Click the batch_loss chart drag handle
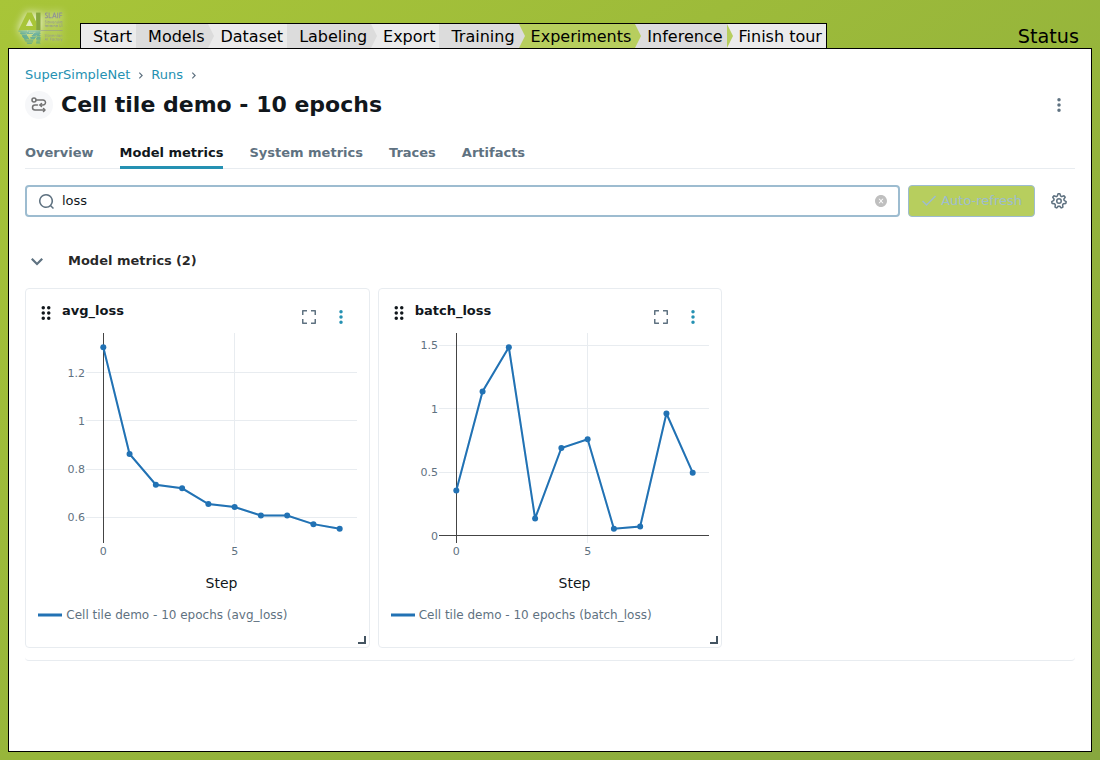 click(x=398, y=313)
